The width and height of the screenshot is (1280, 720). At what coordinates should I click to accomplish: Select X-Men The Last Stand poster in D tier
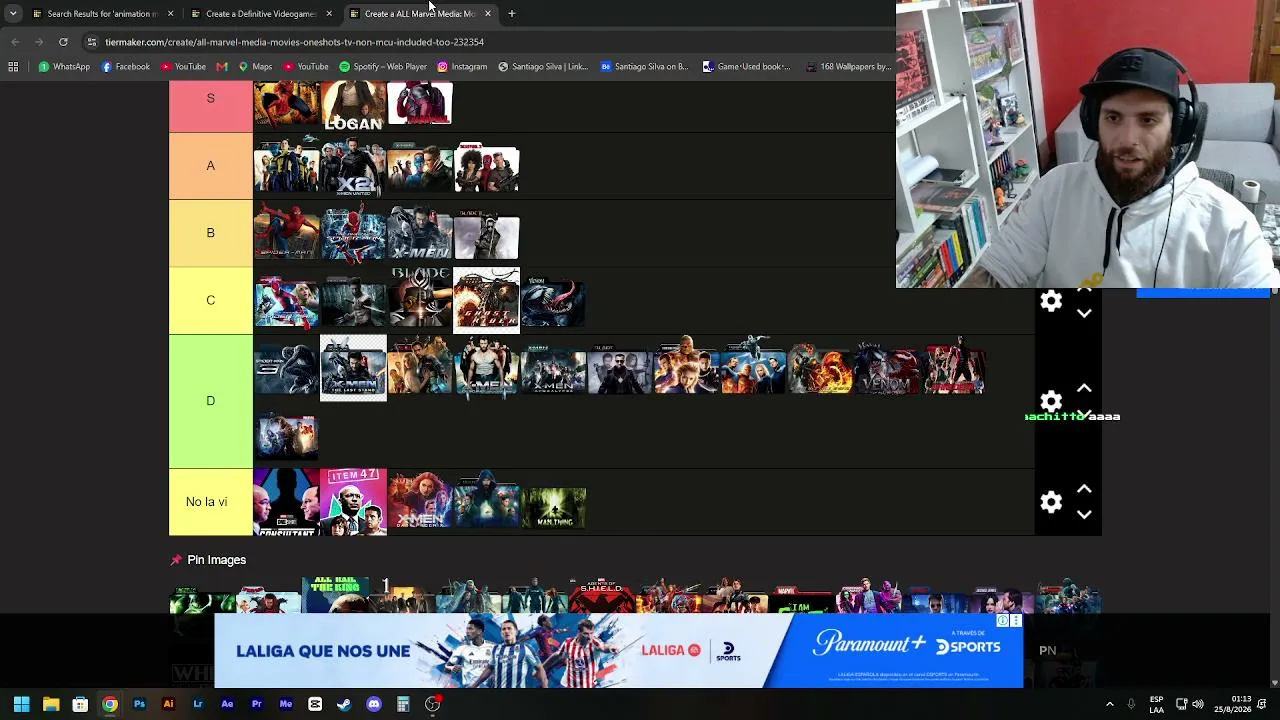(353, 368)
